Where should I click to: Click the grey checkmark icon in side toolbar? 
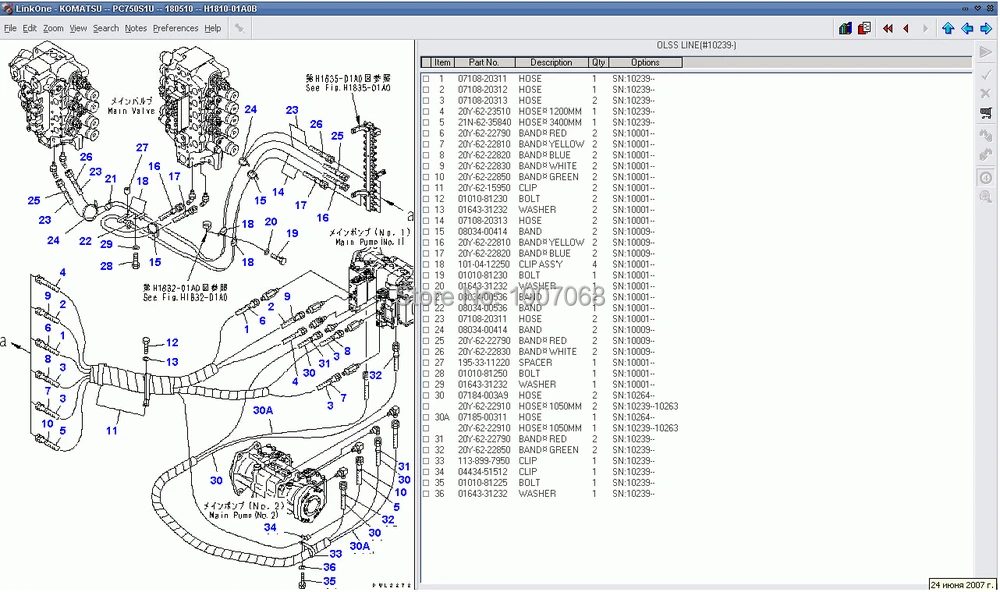986,75
